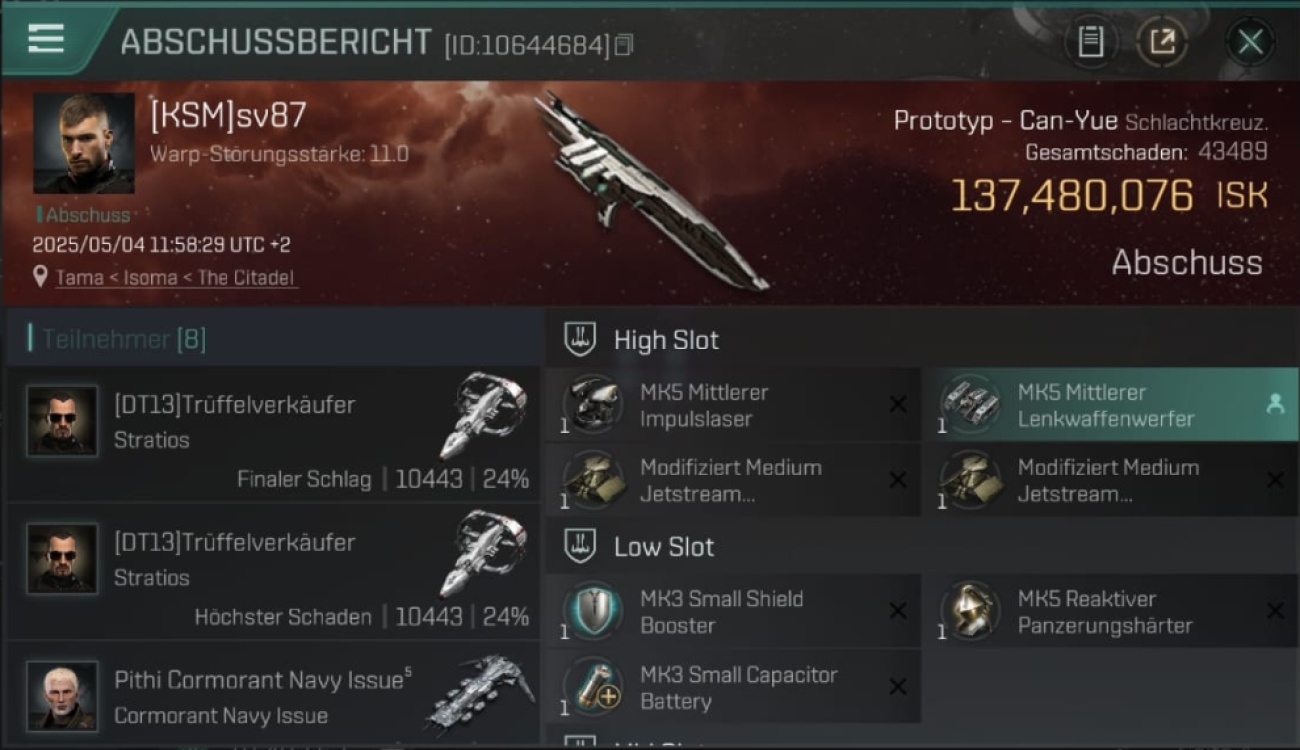Click the MK5 Reaktiver Panzerungshärter icon
Screen dimensions: 1300x750
pos(970,611)
